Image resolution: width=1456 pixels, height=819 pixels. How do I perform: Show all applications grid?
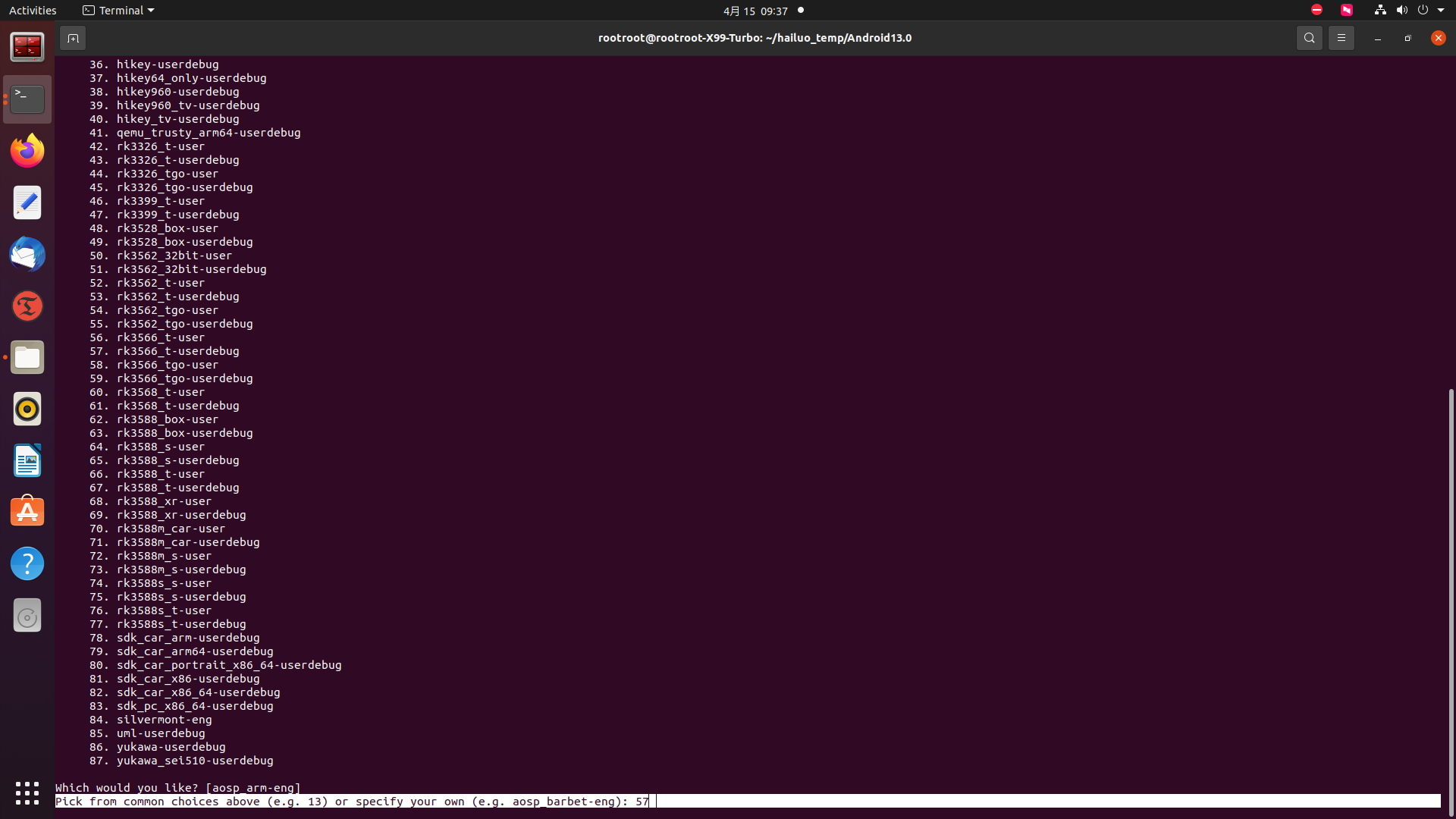[x=27, y=792]
